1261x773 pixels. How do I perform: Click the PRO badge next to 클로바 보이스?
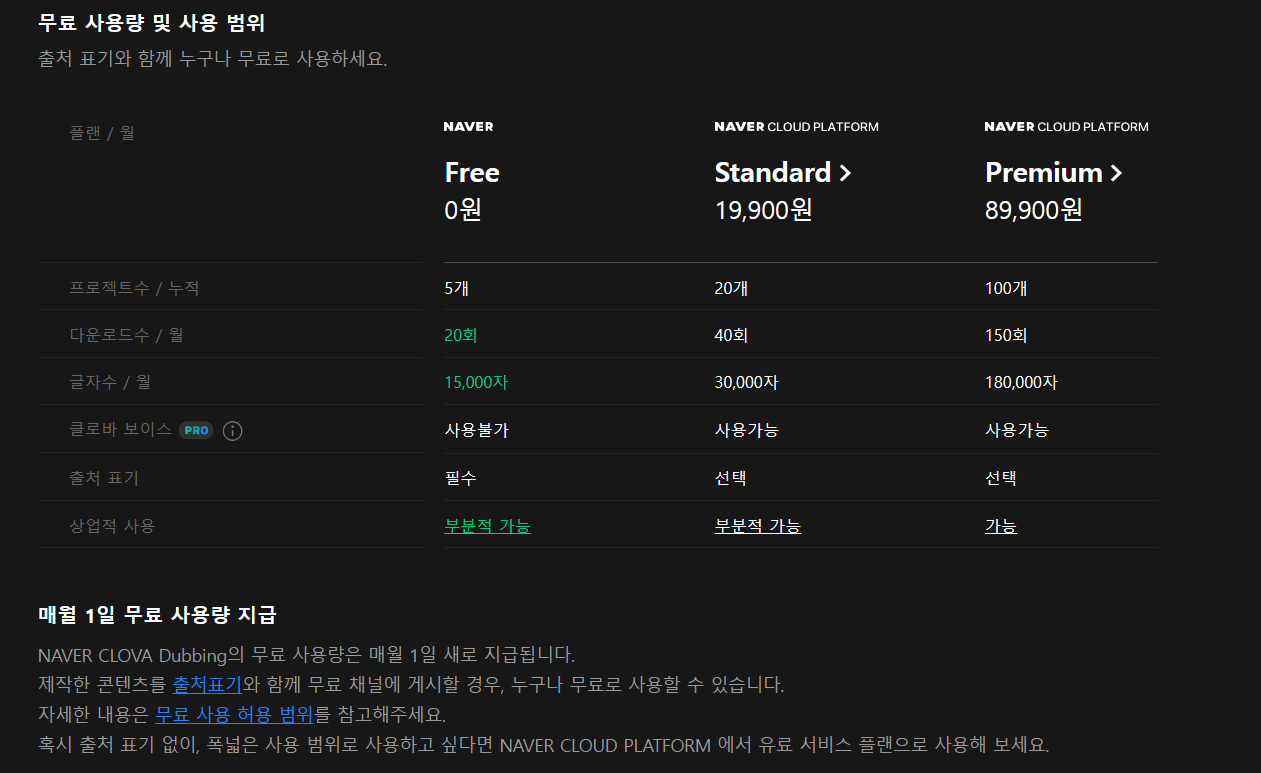(197, 429)
